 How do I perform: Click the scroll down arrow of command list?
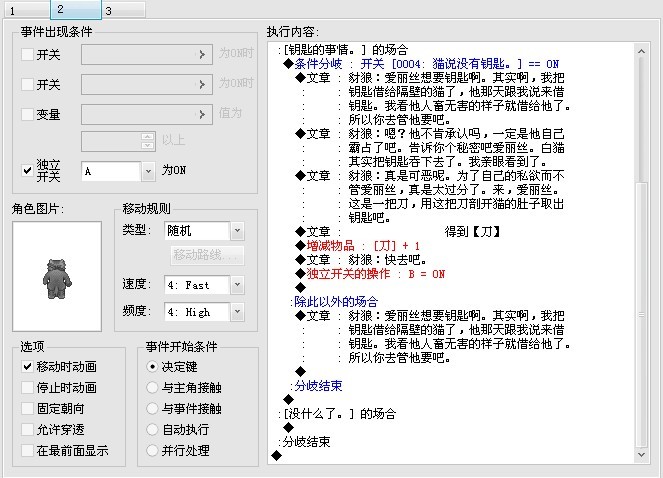point(641,455)
